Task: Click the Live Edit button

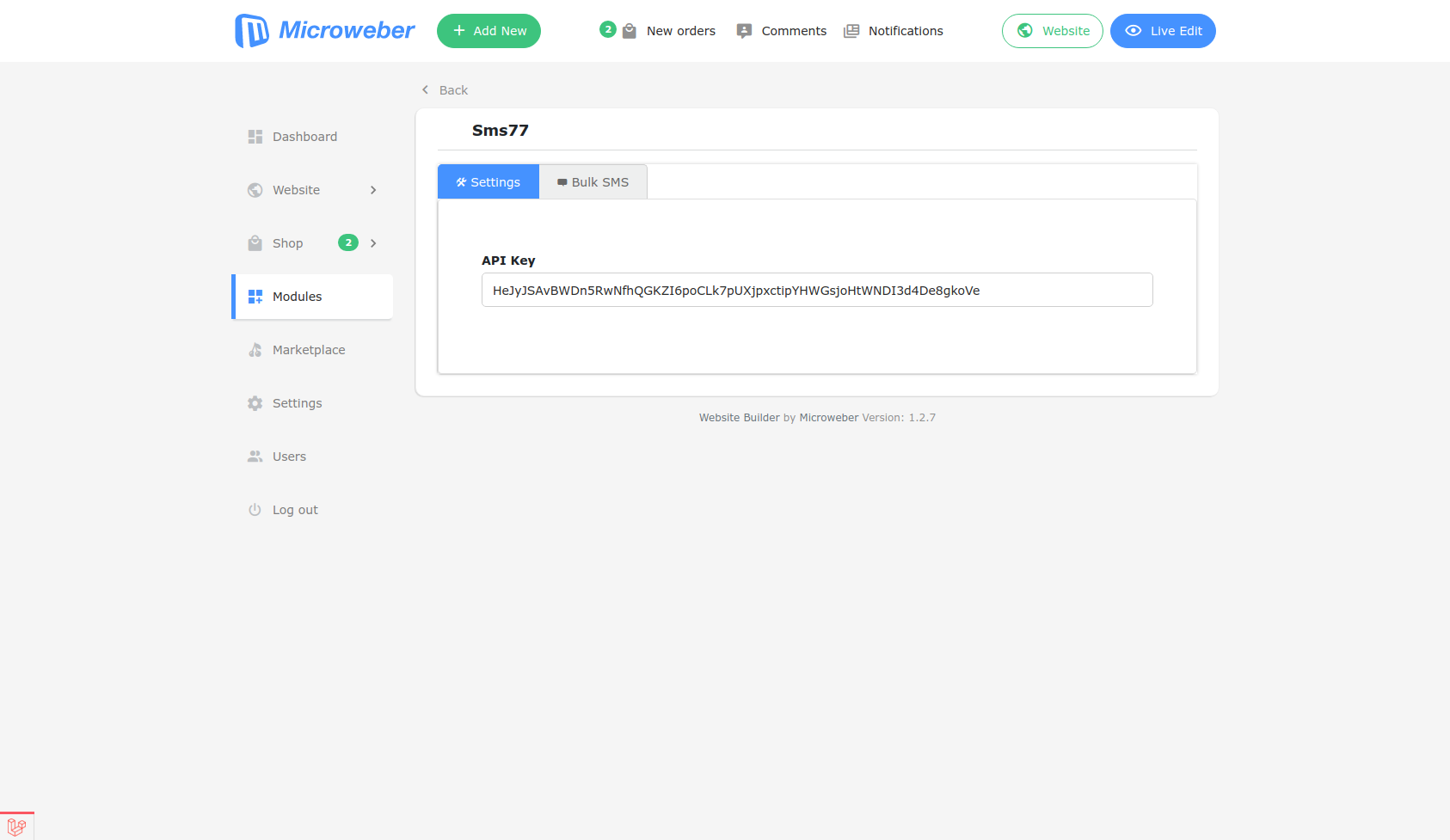Action: coord(1163,31)
